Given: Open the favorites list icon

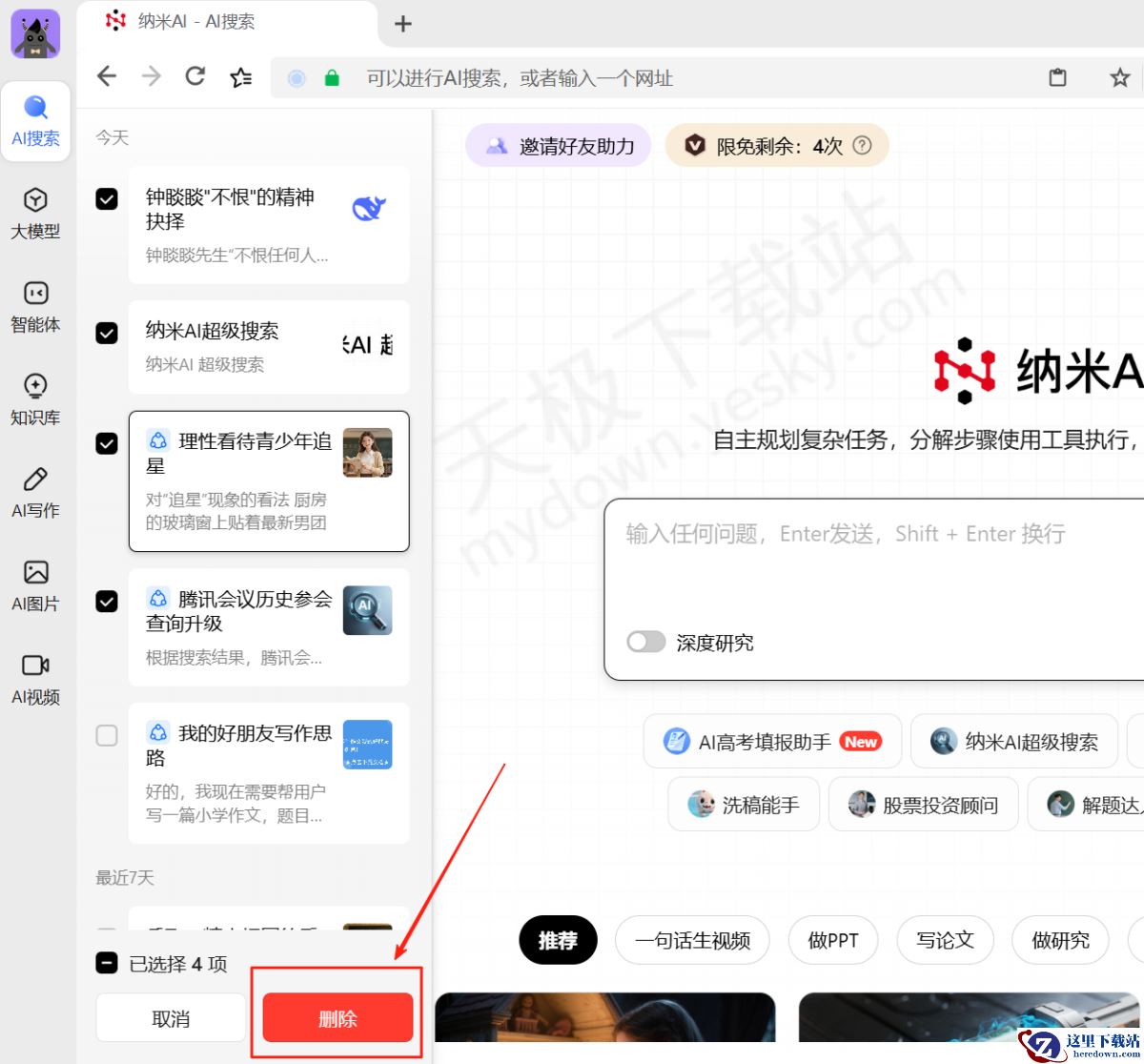Looking at the screenshot, I should (x=241, y=77).
